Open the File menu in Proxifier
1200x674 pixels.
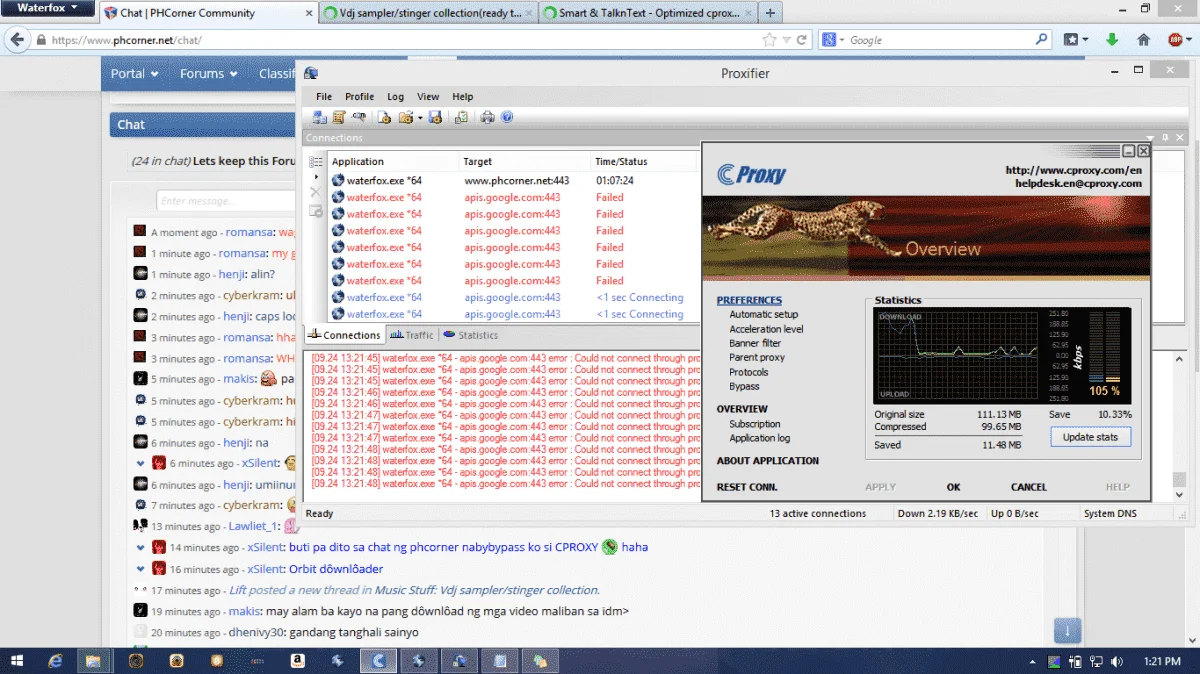[x=324, y=97]
